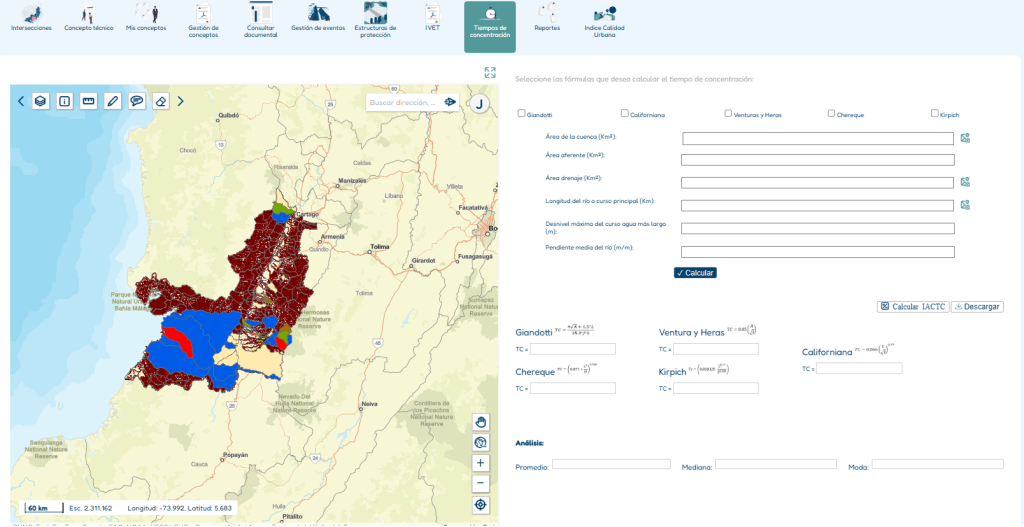This screenshot has height=527, width=1024.
Task: Open Indice Calidad Urbana
Action: (x=604, y=22)
